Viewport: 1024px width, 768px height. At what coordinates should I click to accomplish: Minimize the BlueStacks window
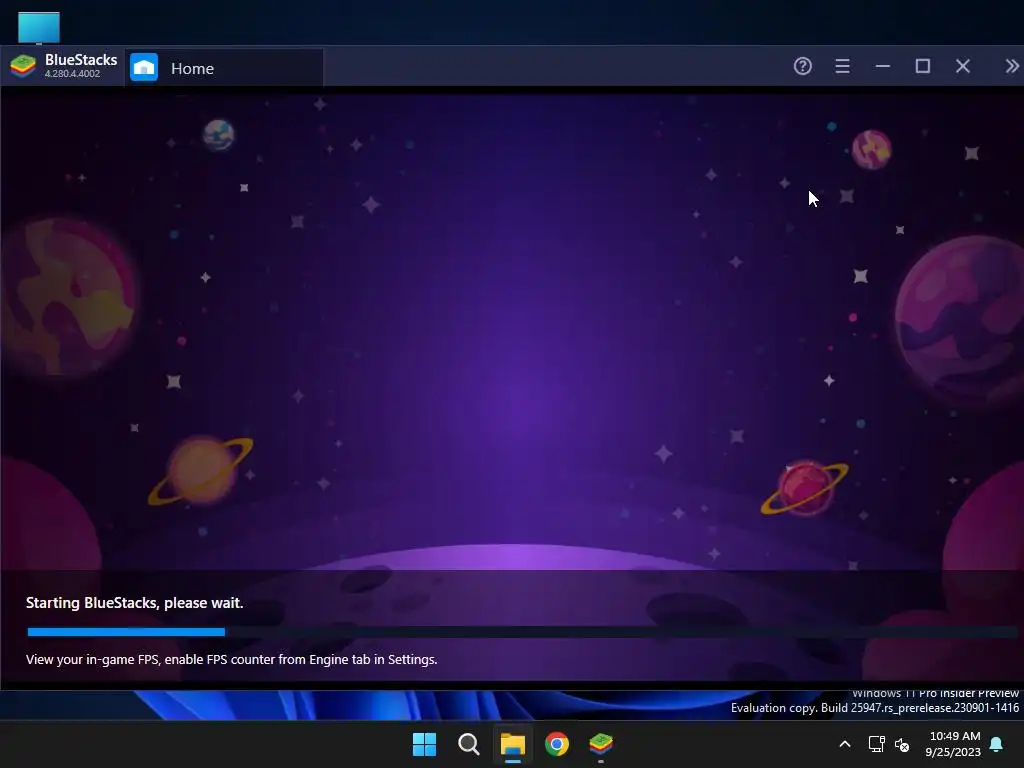tap(883, 66)
